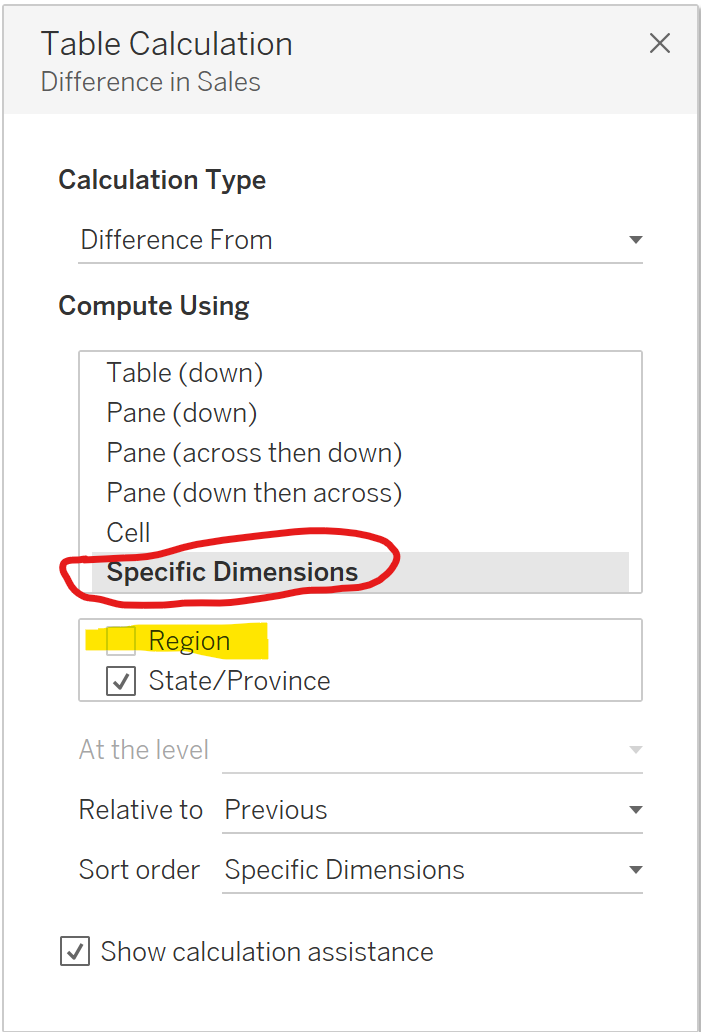The width and height of the screenshot is (701, 1032).
Task: Uncheck the State/Province checkbox
Action: tap(121, 681)
